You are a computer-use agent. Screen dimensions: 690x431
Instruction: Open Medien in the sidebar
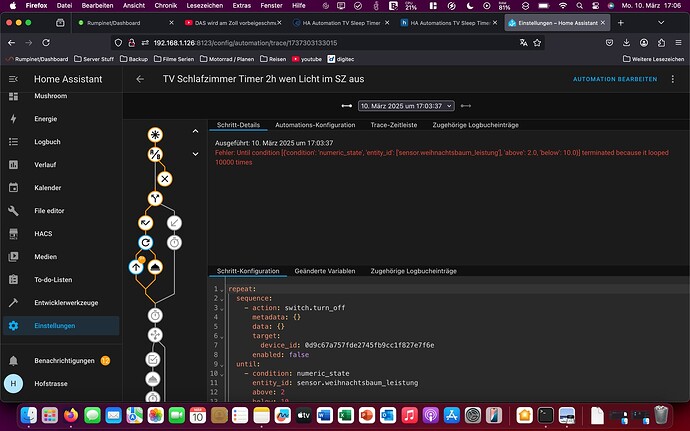61,257
